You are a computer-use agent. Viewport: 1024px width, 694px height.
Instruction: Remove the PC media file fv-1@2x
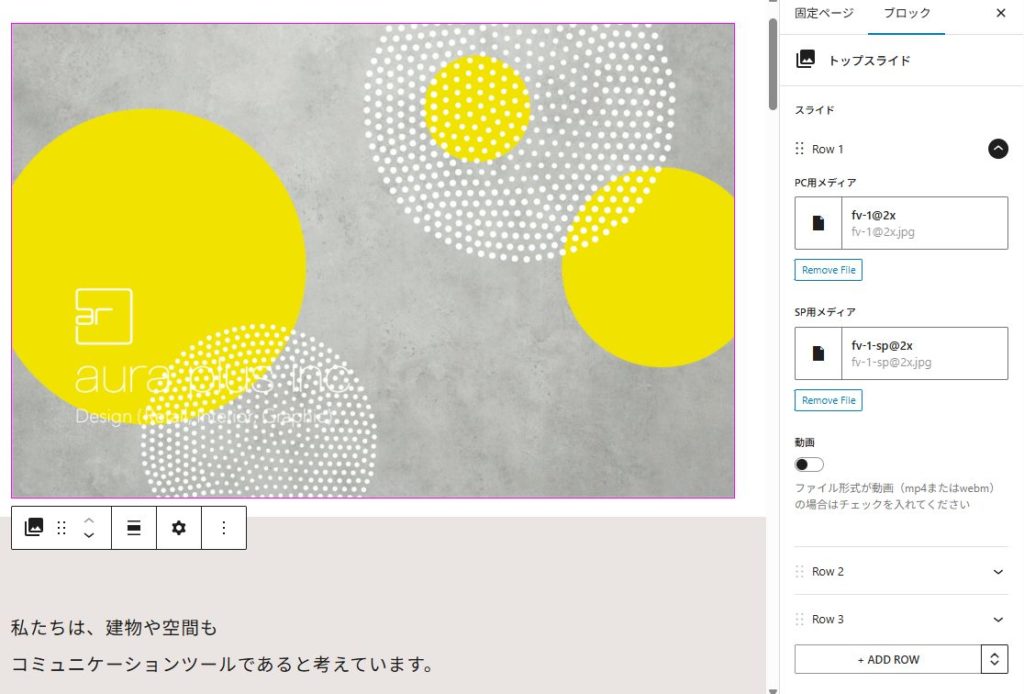point(828,270)
